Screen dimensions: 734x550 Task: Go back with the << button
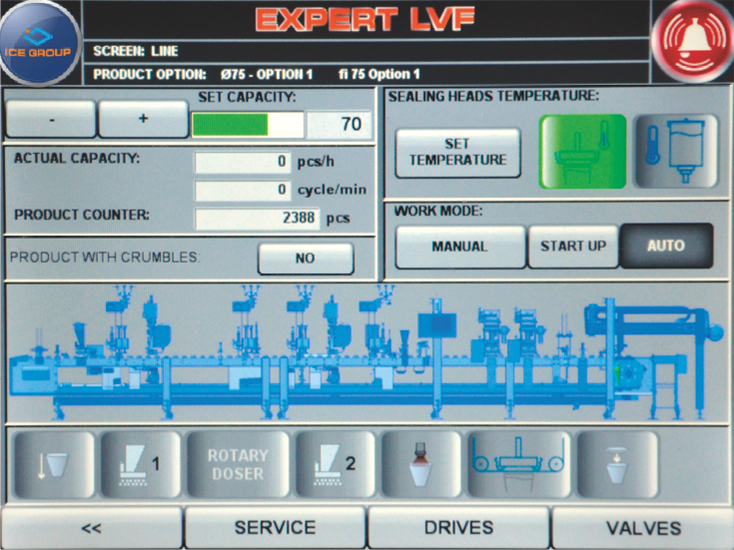[x=92, y=528]
